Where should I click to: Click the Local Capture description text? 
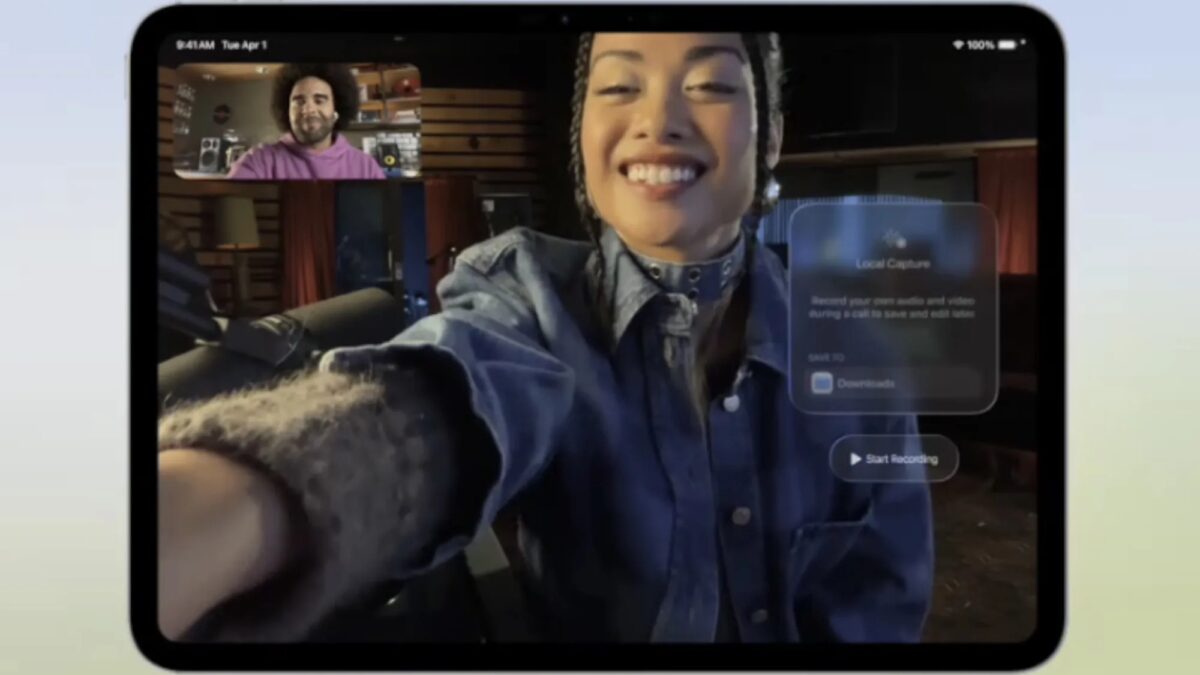point(893,307)
